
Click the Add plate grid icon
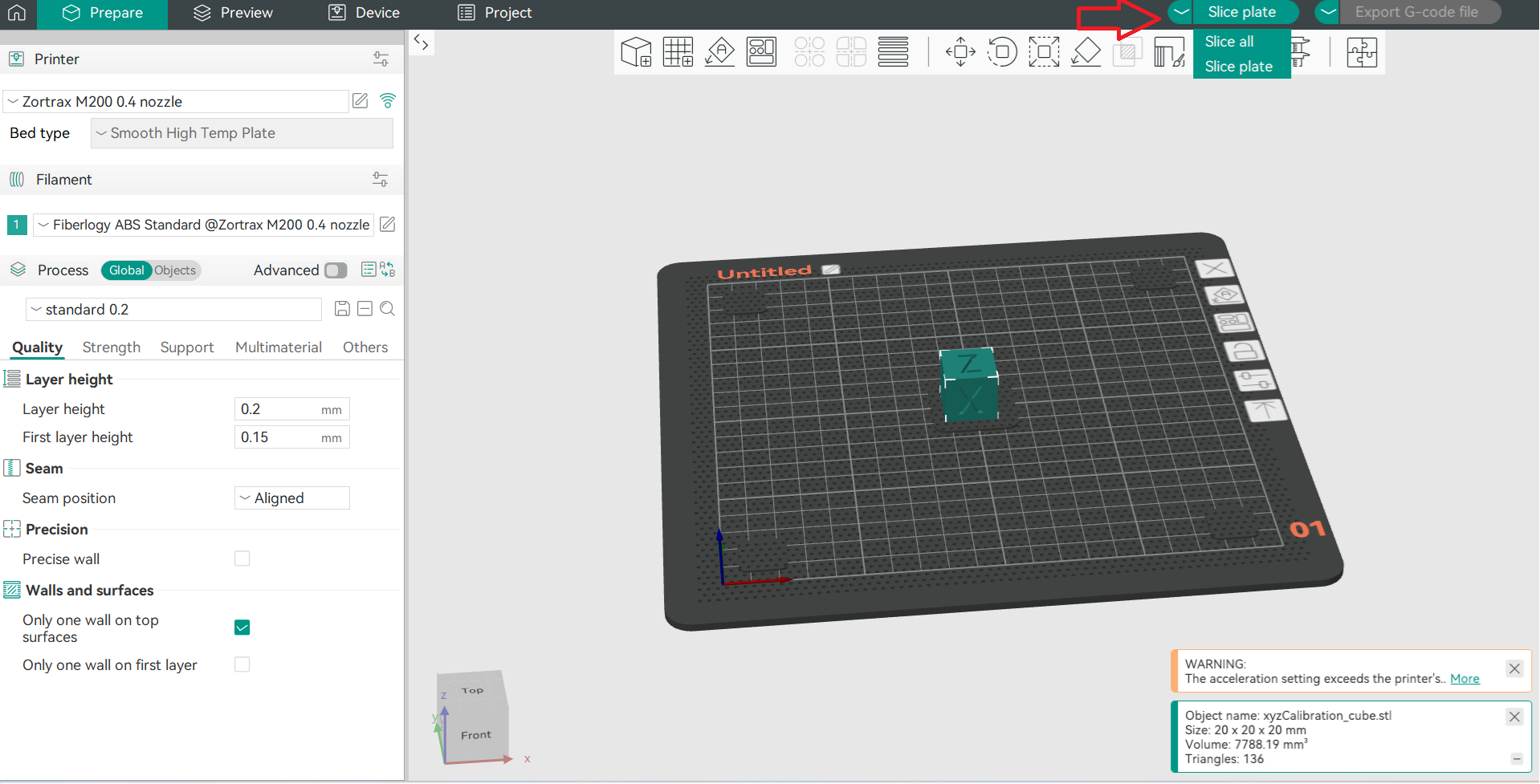678,52
